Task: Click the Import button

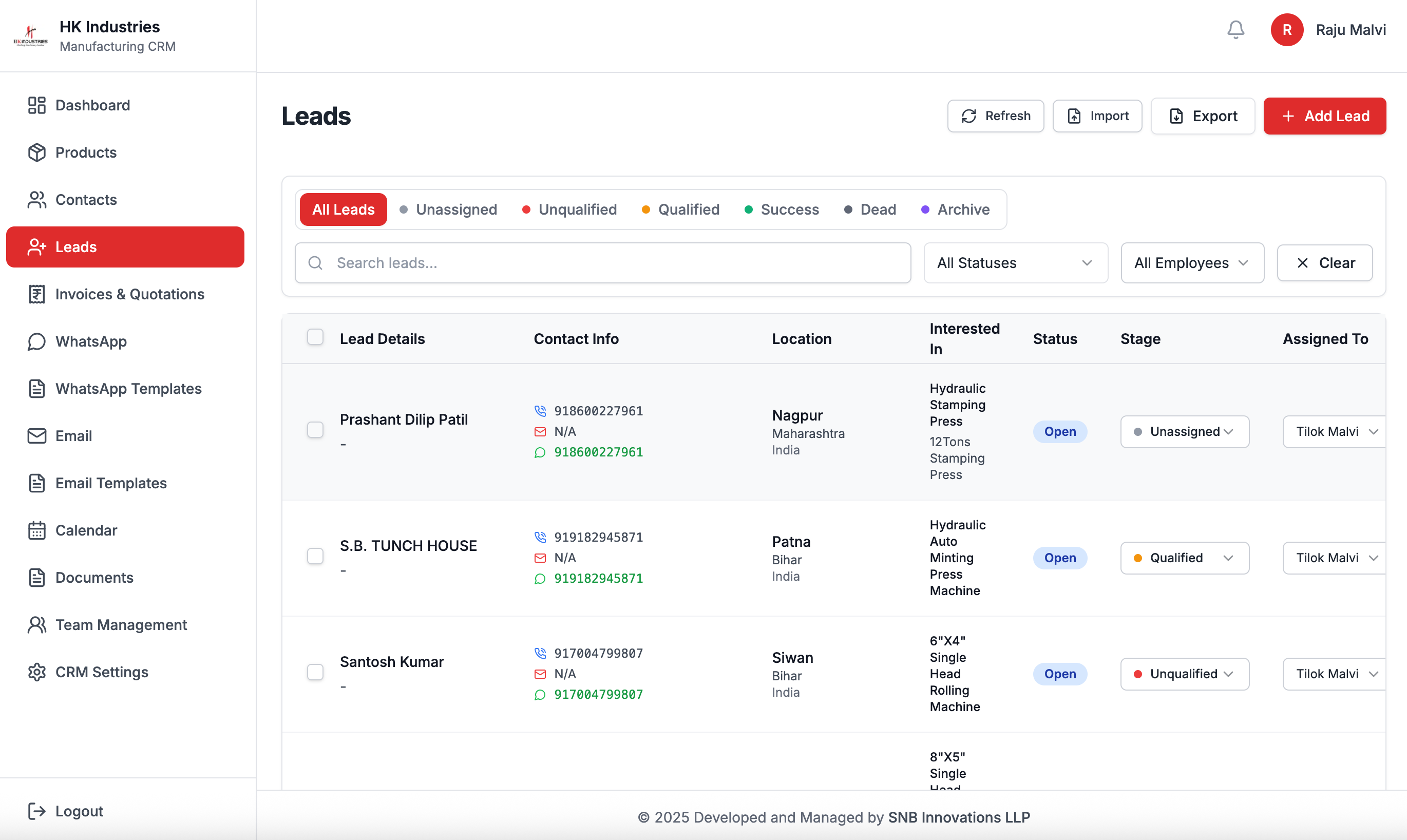Action: click(x=1097, y=116)
